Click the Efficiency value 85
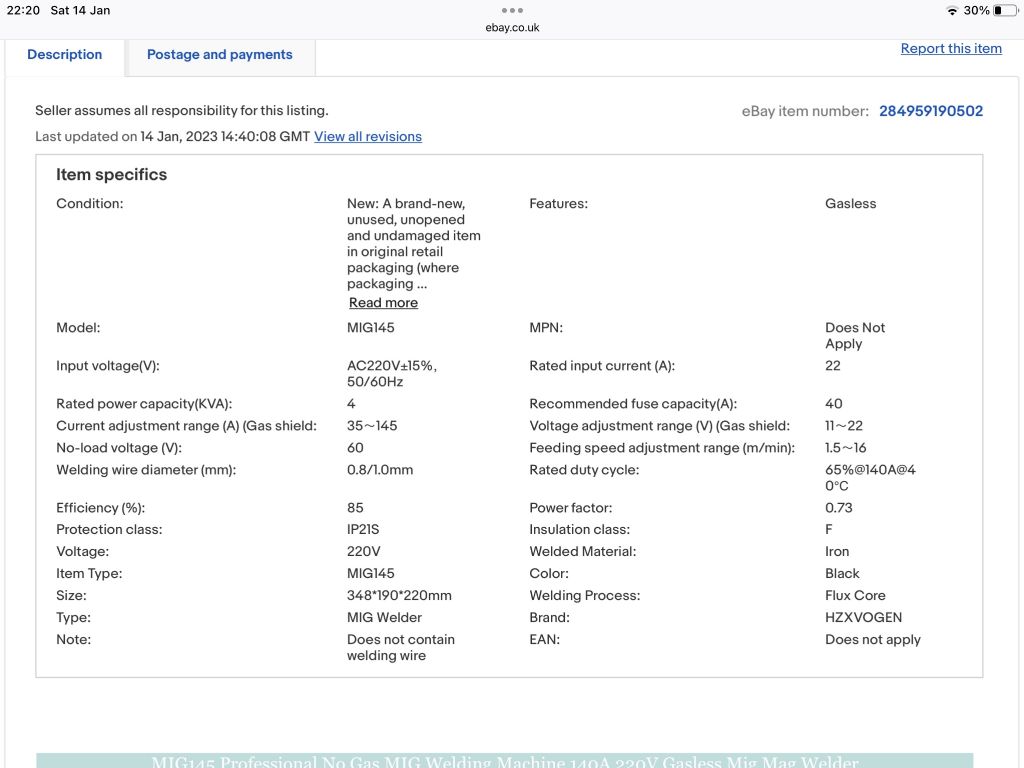The height and width of the screenshot is (768, 1024). point(355,507)
